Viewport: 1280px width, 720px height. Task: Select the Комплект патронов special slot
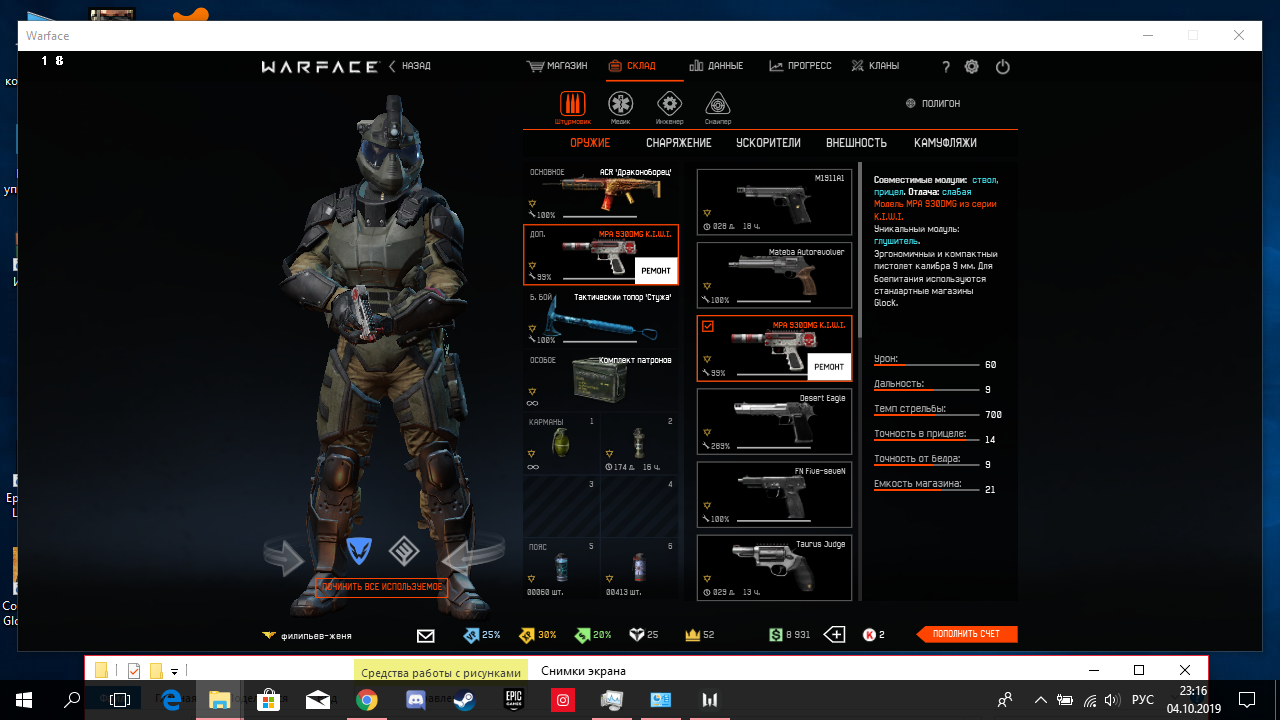click(601, 379)
